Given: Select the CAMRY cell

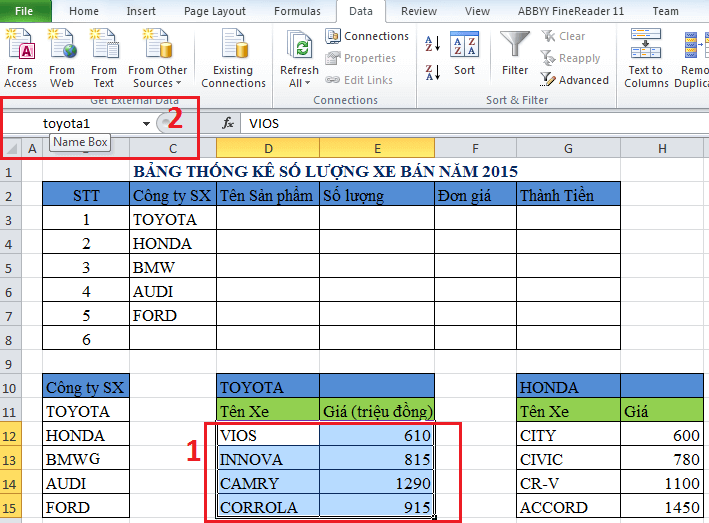Looking at the screenshot, I should 268,483.
